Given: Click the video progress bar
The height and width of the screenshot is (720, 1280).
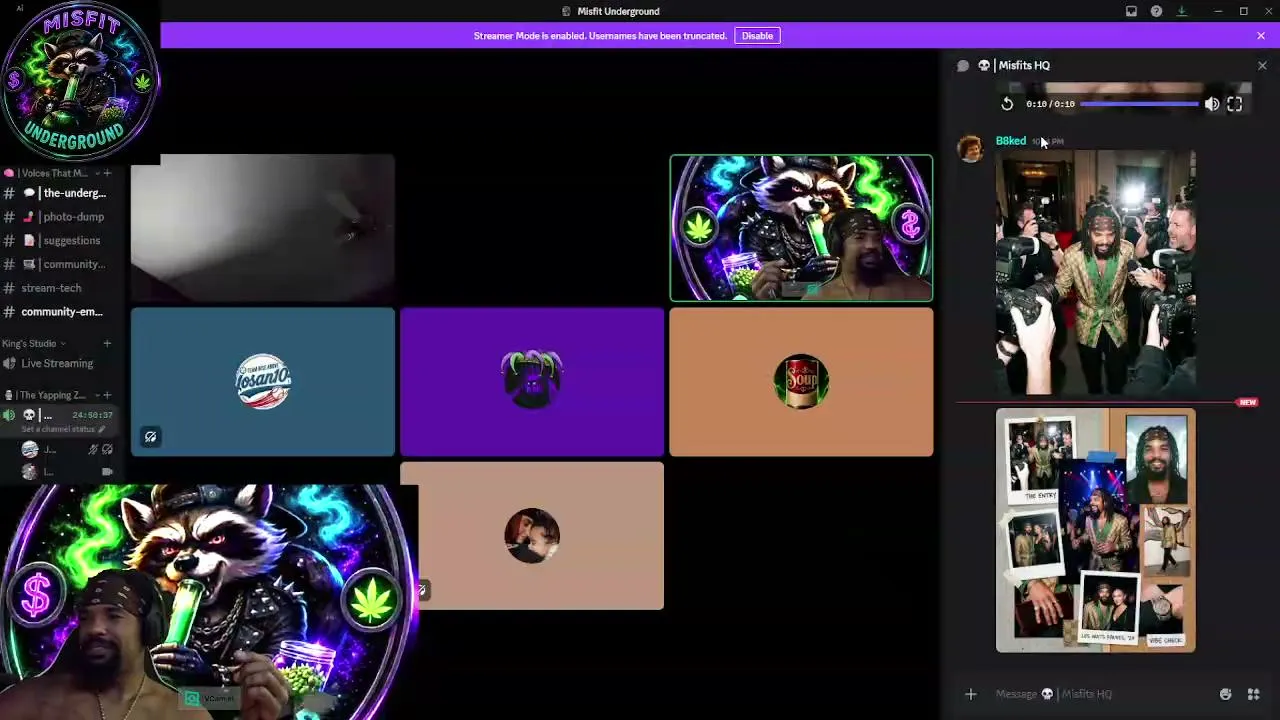Looking at the screenshot, I should pyautogui.click(x=1139, y=104).
